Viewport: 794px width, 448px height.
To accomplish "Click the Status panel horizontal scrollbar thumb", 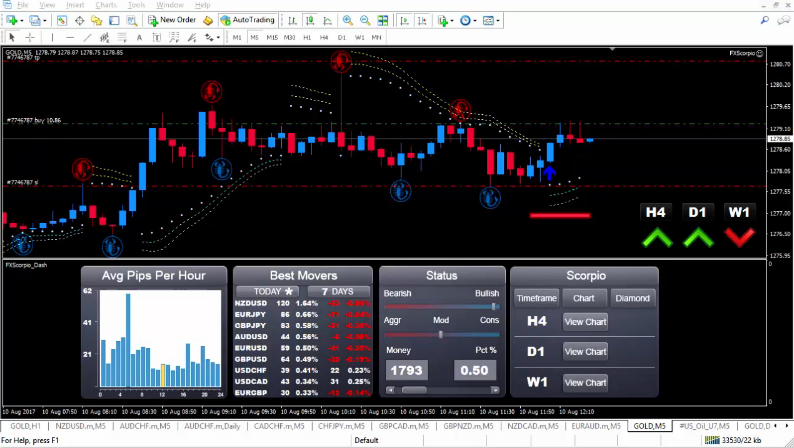I will (414, 390).
